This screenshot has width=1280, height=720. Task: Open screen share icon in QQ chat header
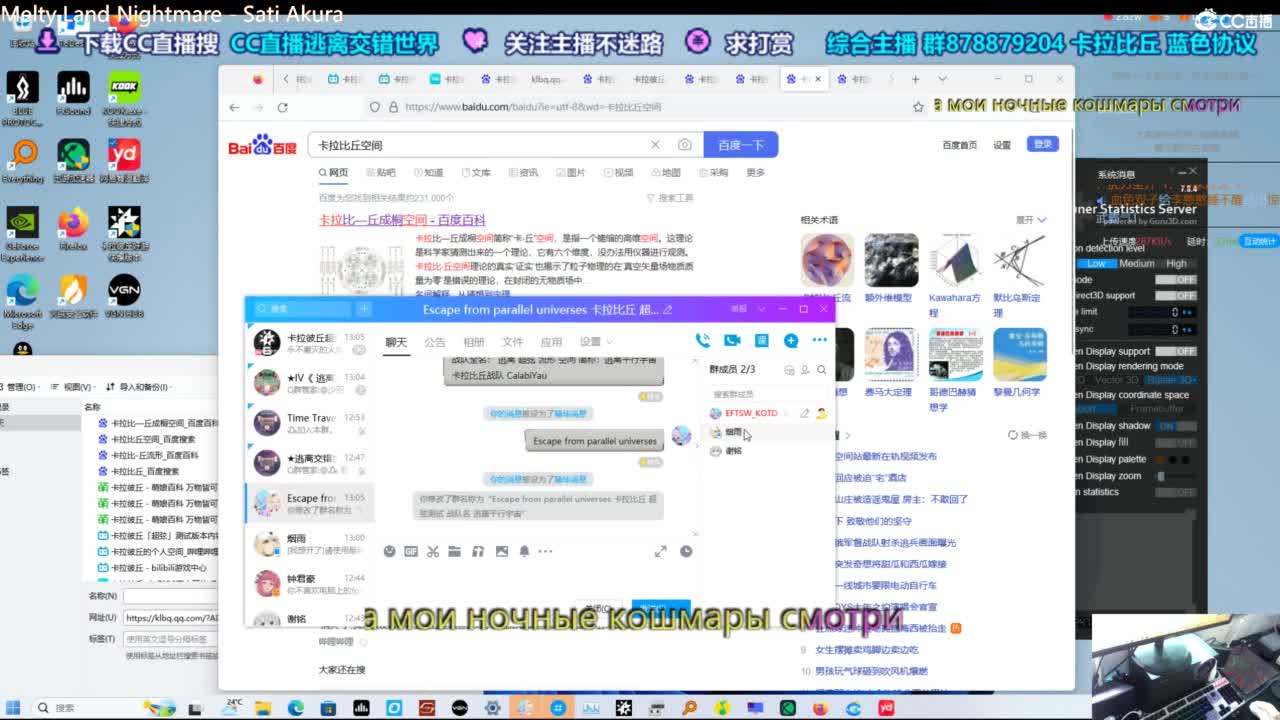pos(761,341)
